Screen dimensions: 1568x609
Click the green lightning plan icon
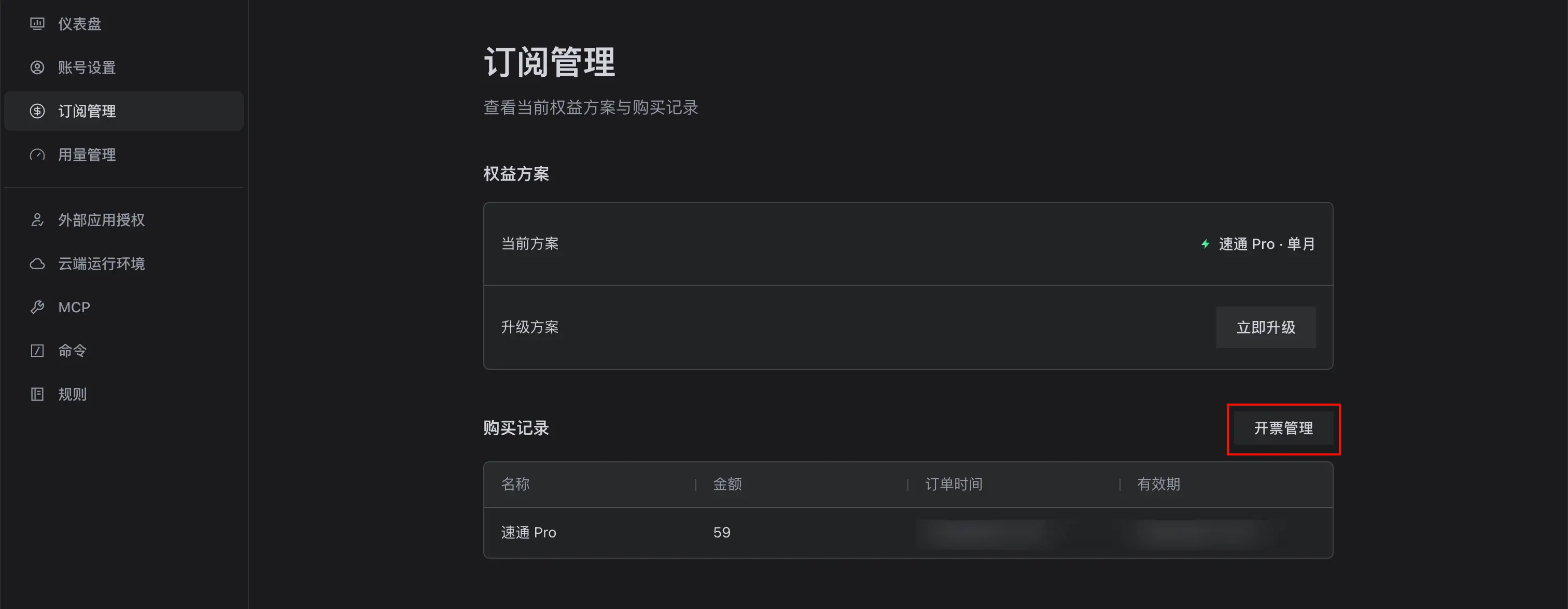1205,244
